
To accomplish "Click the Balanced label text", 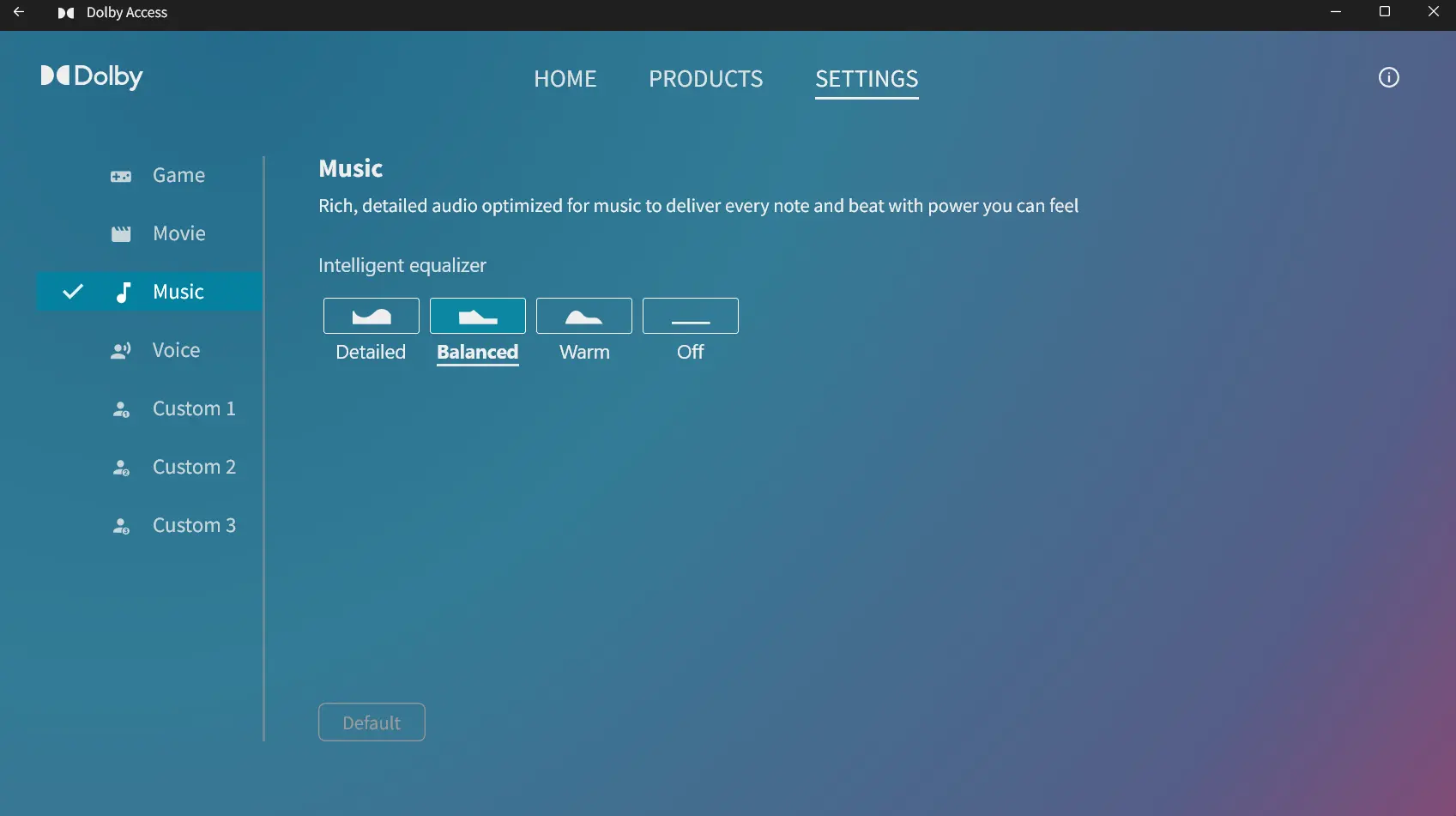I will tap(478, 352).
